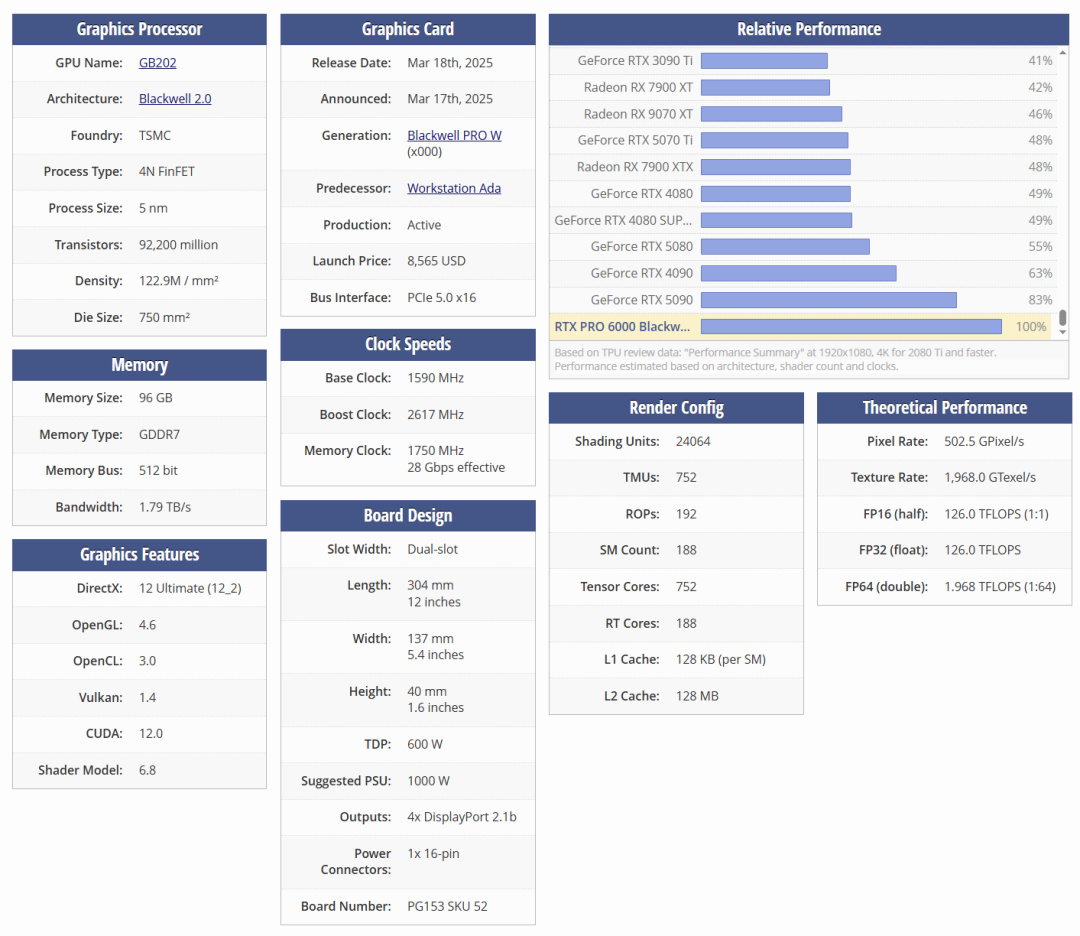Click the 1.968 TFLOPS (1:64) FP64 value
The image size is (1080, 936).
click(999, 587)
